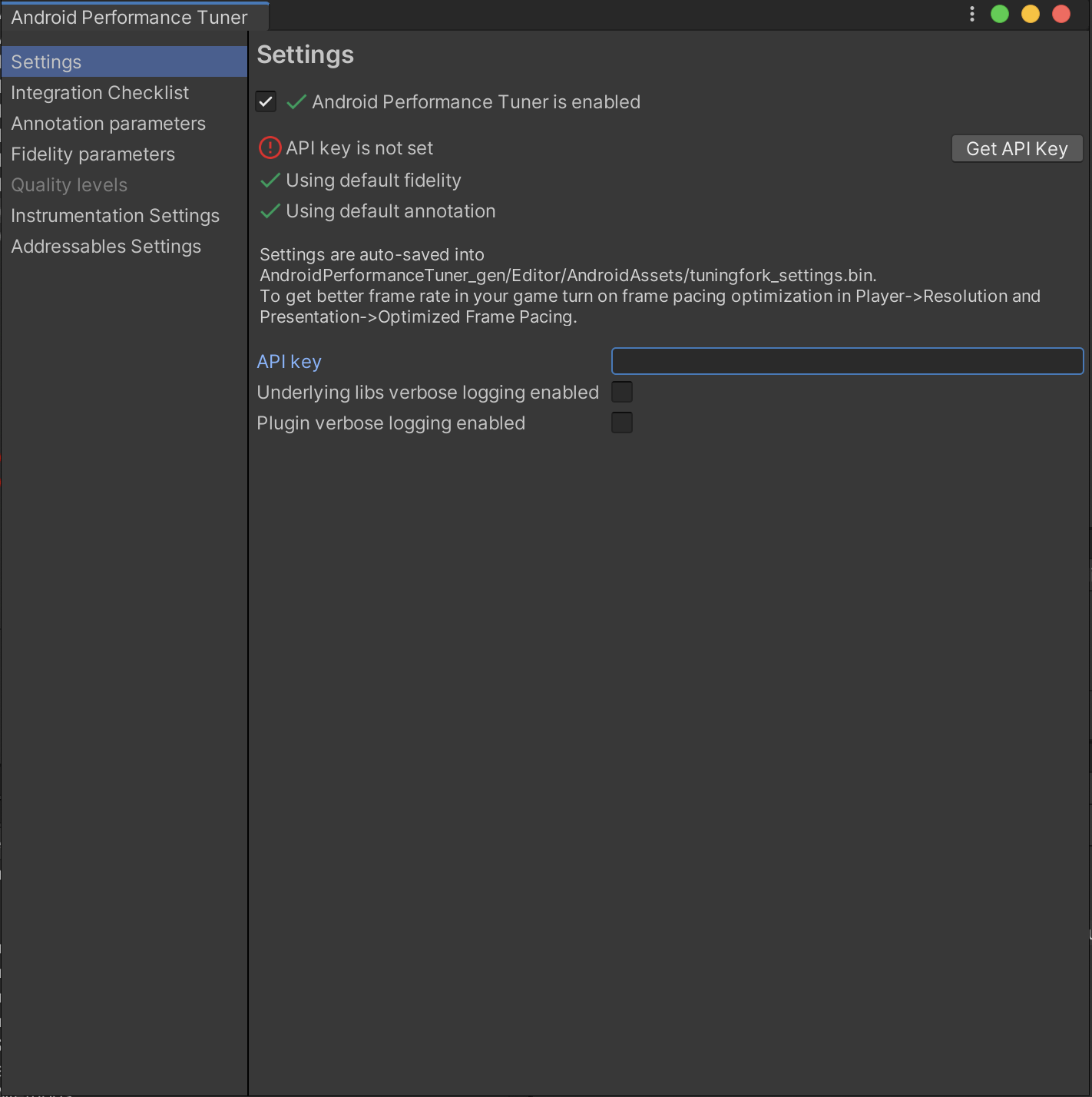Enable Underlying libs verbose logging
Image resolution: width=1092 pixels, height=1097 pixels.
622,392
